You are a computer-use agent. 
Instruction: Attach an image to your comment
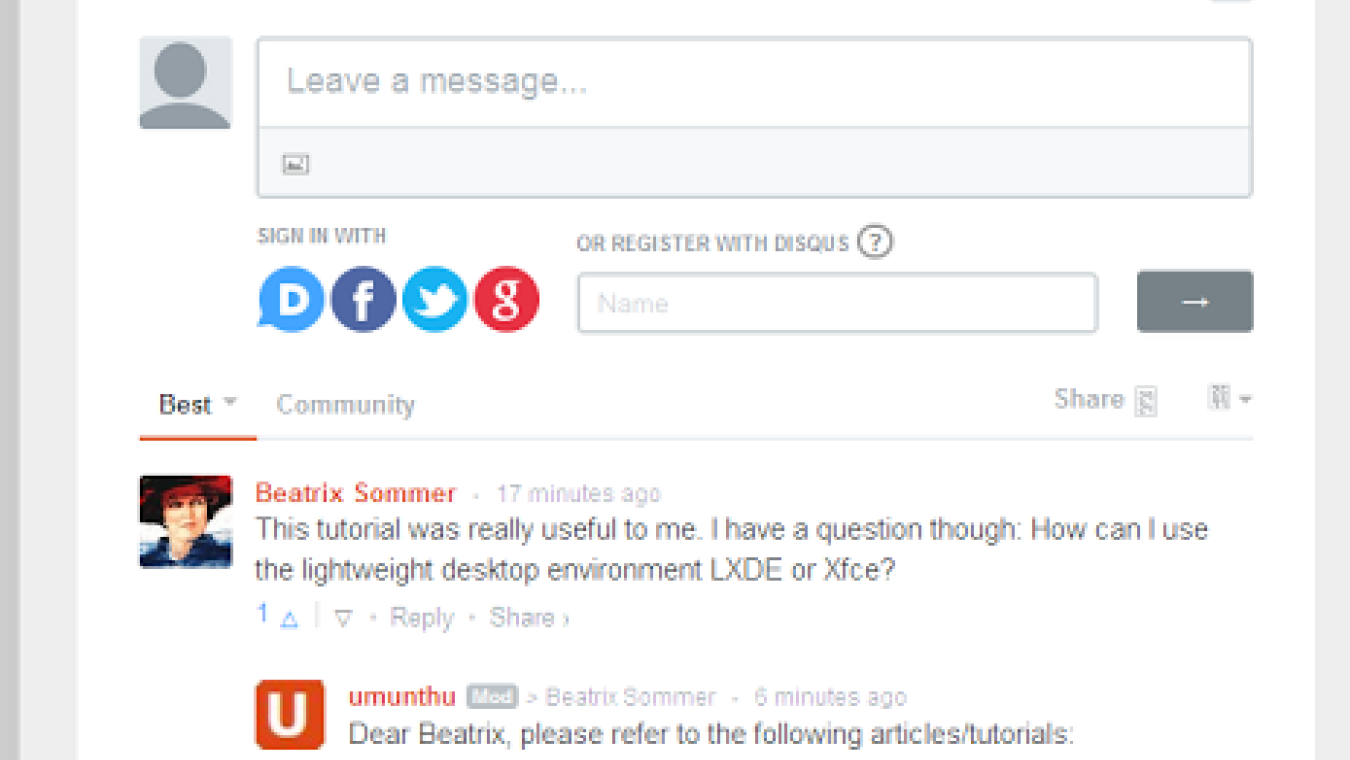(x=296, y=163)
